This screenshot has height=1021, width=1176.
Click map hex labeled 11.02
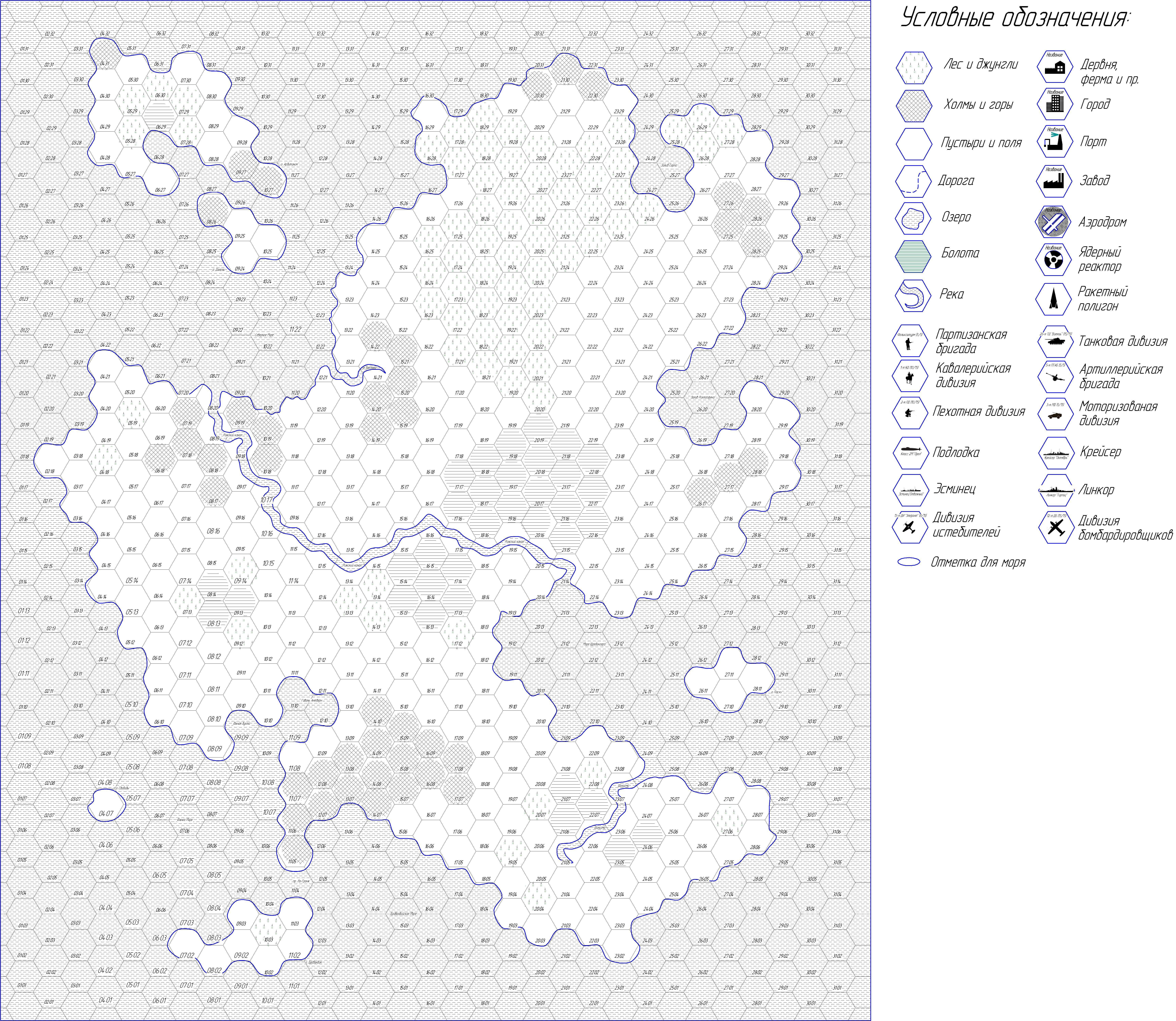(295, 956)
